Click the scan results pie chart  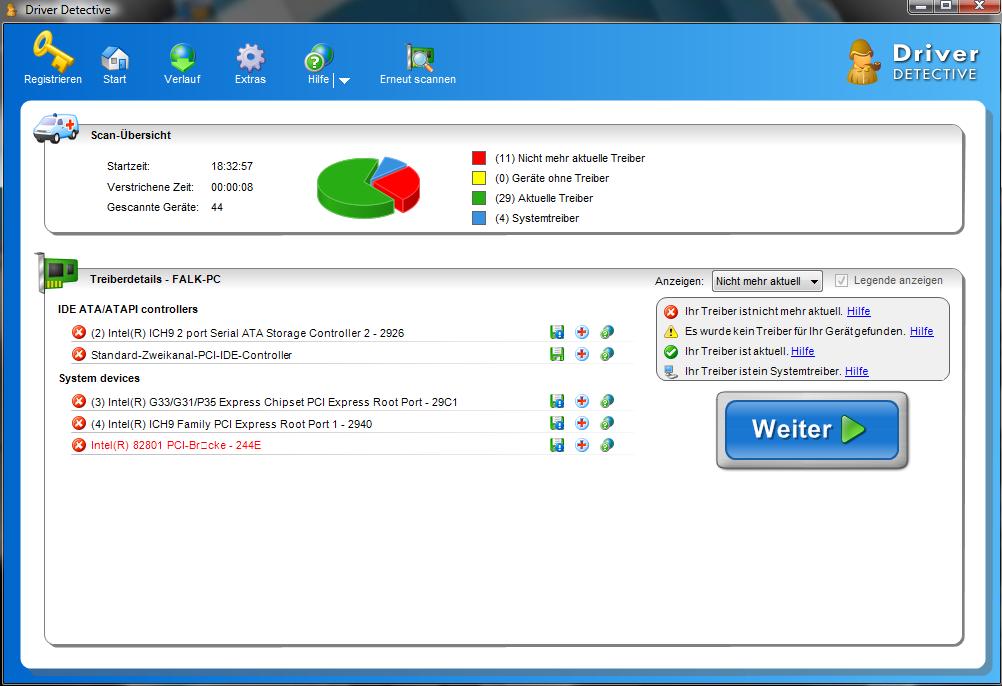point(368,187)
